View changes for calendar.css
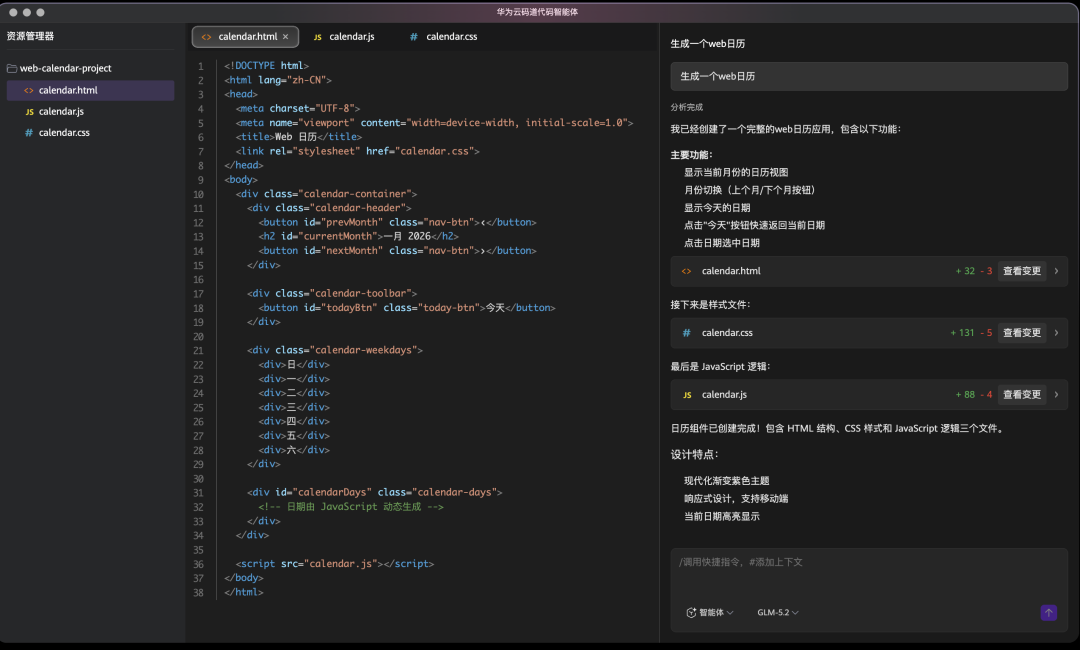 click(x=1021, y=333)
